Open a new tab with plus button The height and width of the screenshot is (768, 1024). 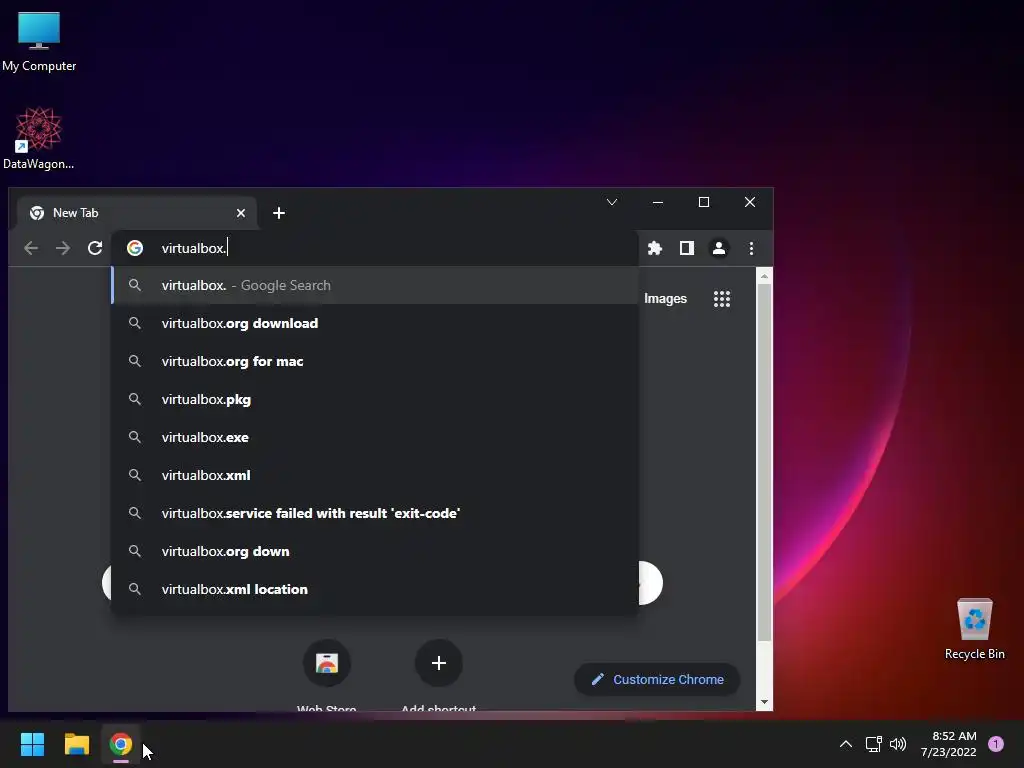(279, 213)
